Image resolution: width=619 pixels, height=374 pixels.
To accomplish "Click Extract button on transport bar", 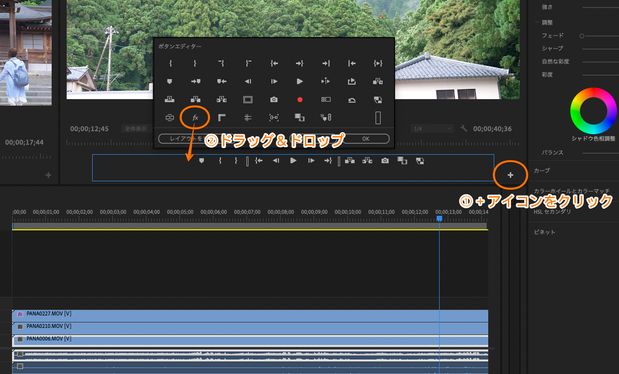I will [x=367, y=161].
